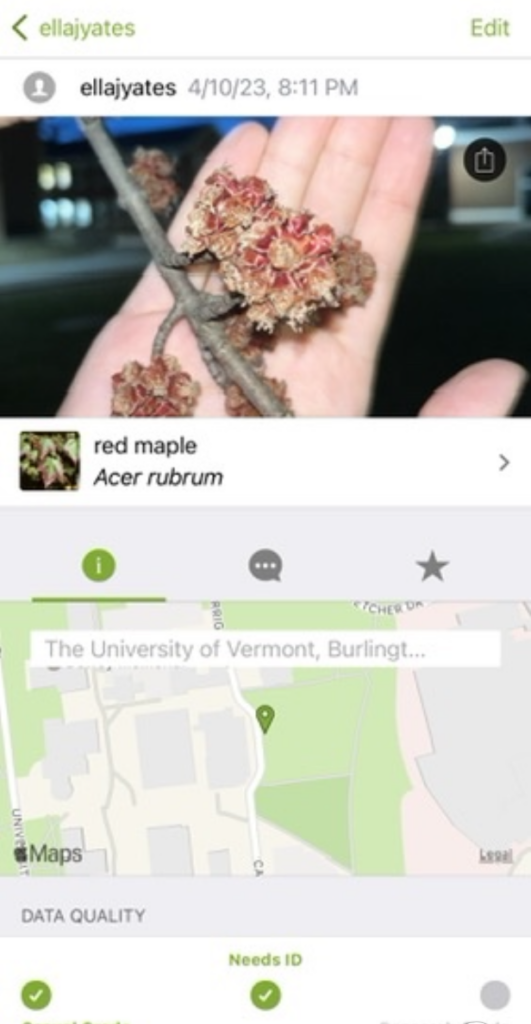Select the info tab icon
This screenshot has width=531, height=1024.
coord(99,566)
